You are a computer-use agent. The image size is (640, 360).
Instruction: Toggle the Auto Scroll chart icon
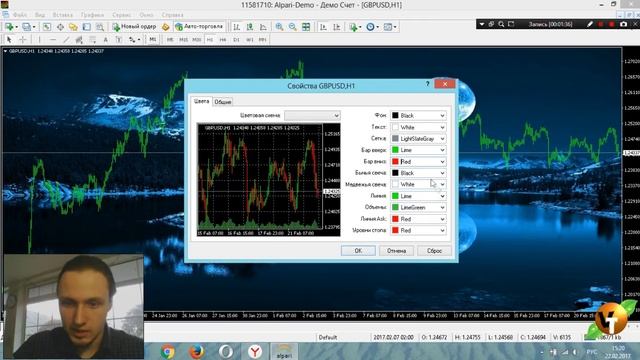(x=323, y=27)
